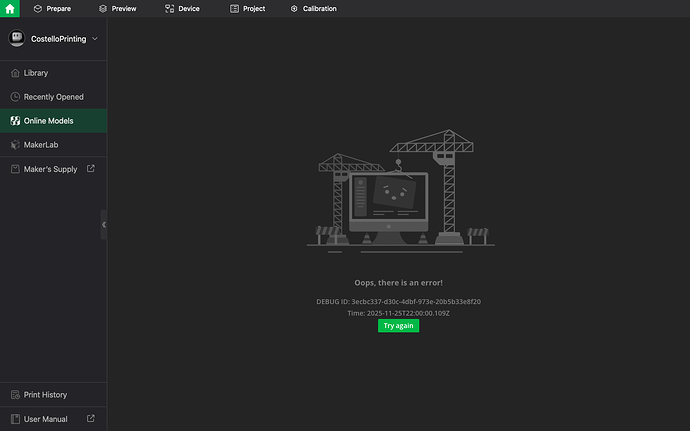Screen dimensions: 690x431
Task: Click the external link icon beside Maker's Supply
Action: click(91, 169)
